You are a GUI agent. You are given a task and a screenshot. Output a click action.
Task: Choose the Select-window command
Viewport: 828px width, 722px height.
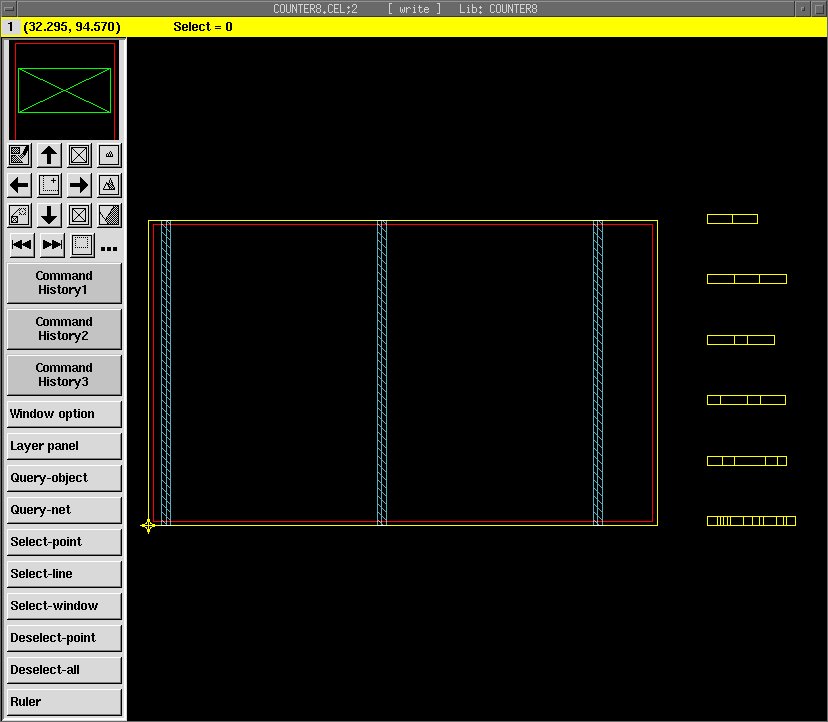tap(64, 606)
